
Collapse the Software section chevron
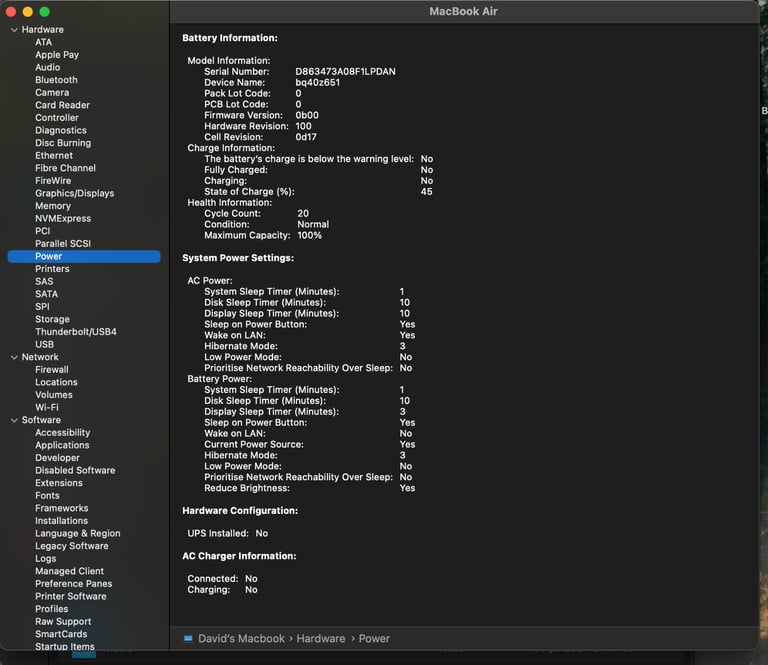pyautogui.click(x=14, y=420)
